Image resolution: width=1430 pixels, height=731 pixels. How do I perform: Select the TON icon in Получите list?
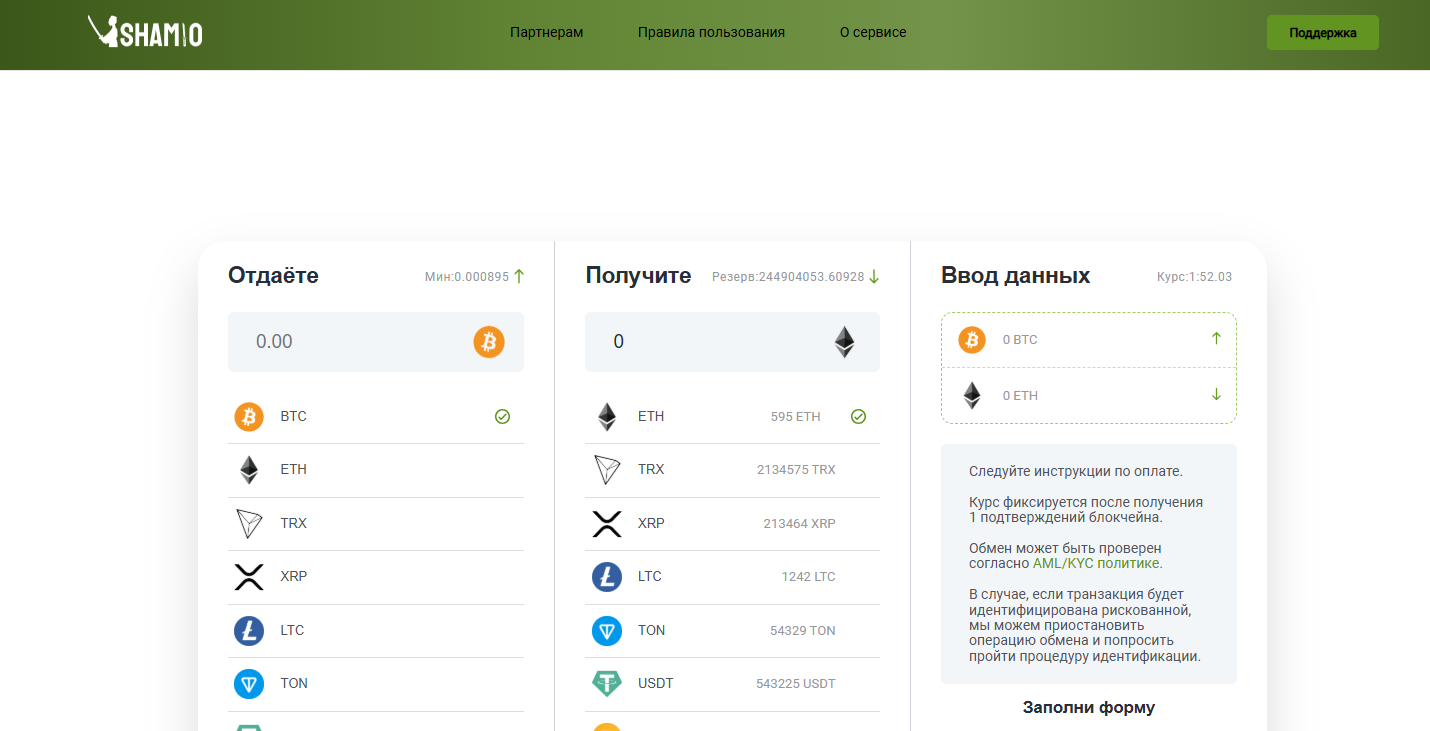click(607, 630)
